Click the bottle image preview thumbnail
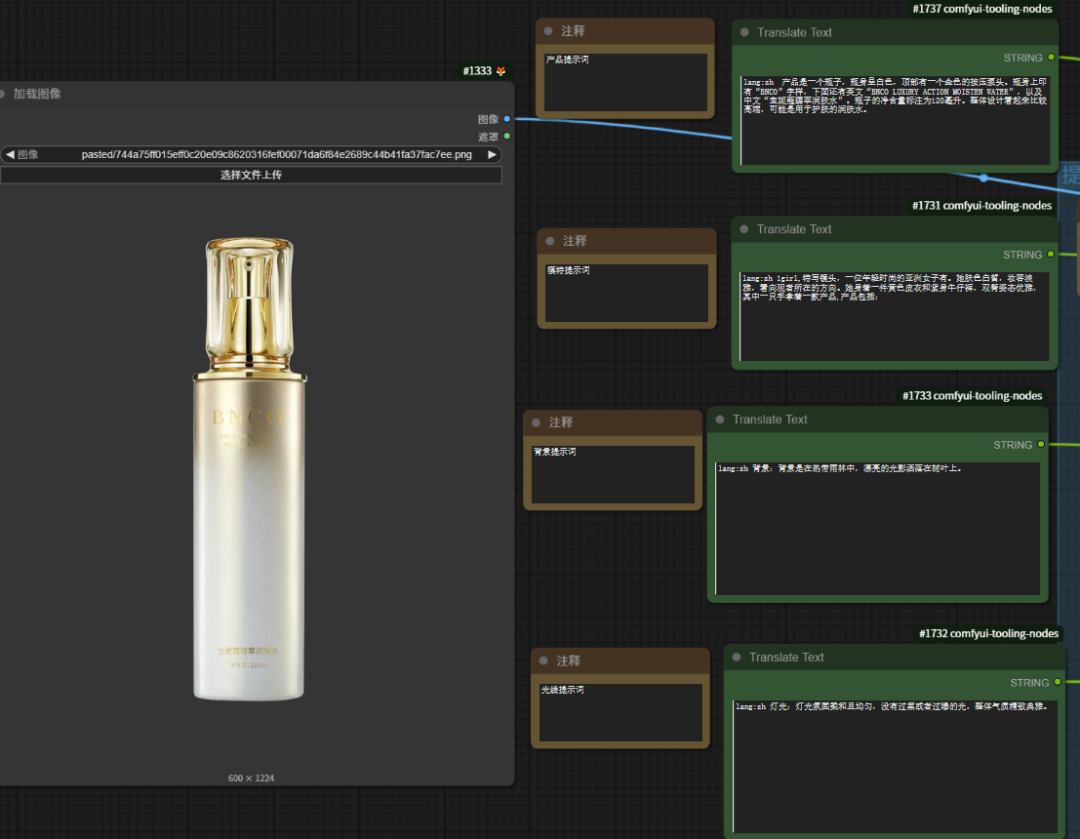 click(249, 469)
